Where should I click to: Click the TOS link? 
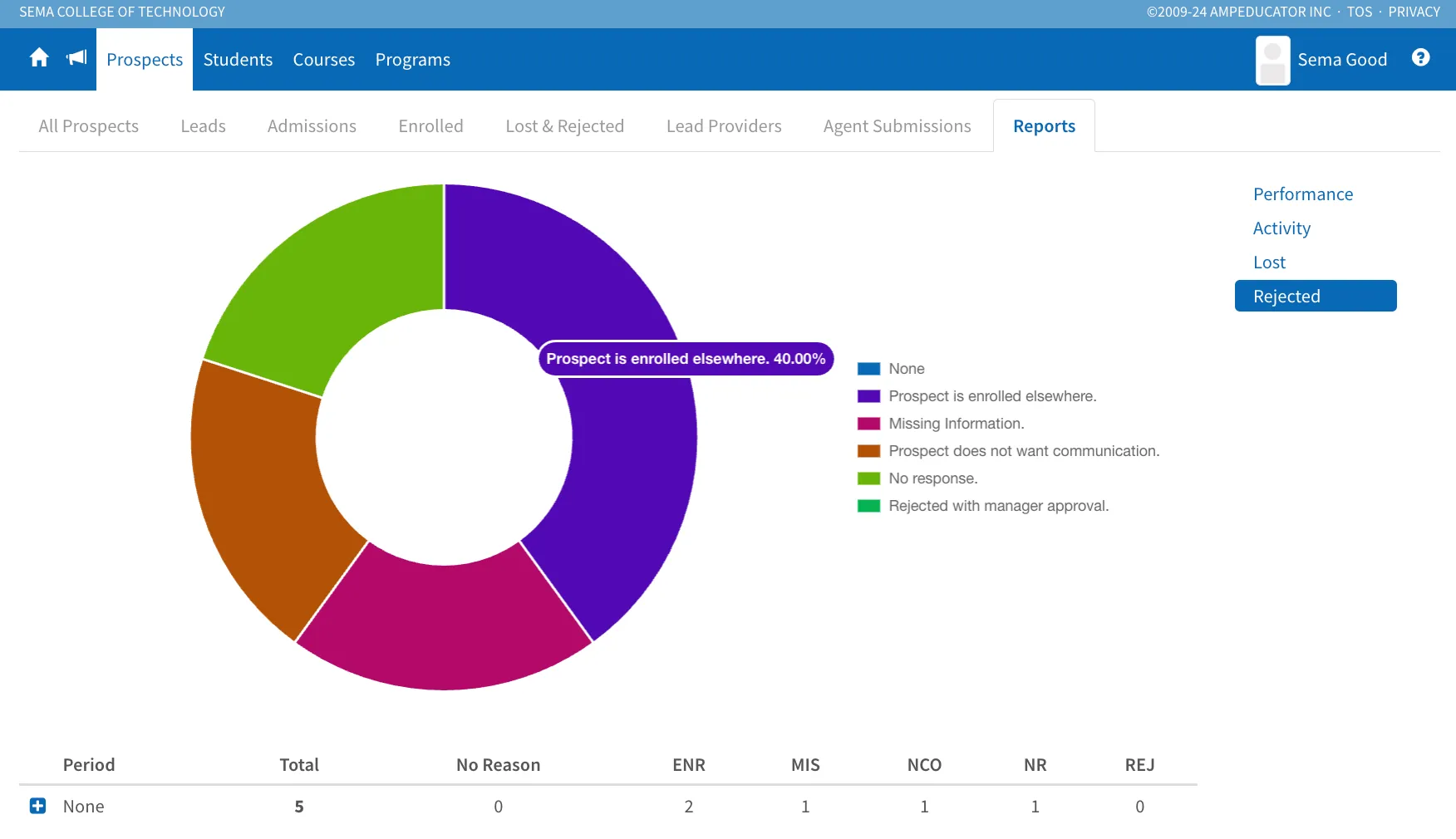[1359, 12]
